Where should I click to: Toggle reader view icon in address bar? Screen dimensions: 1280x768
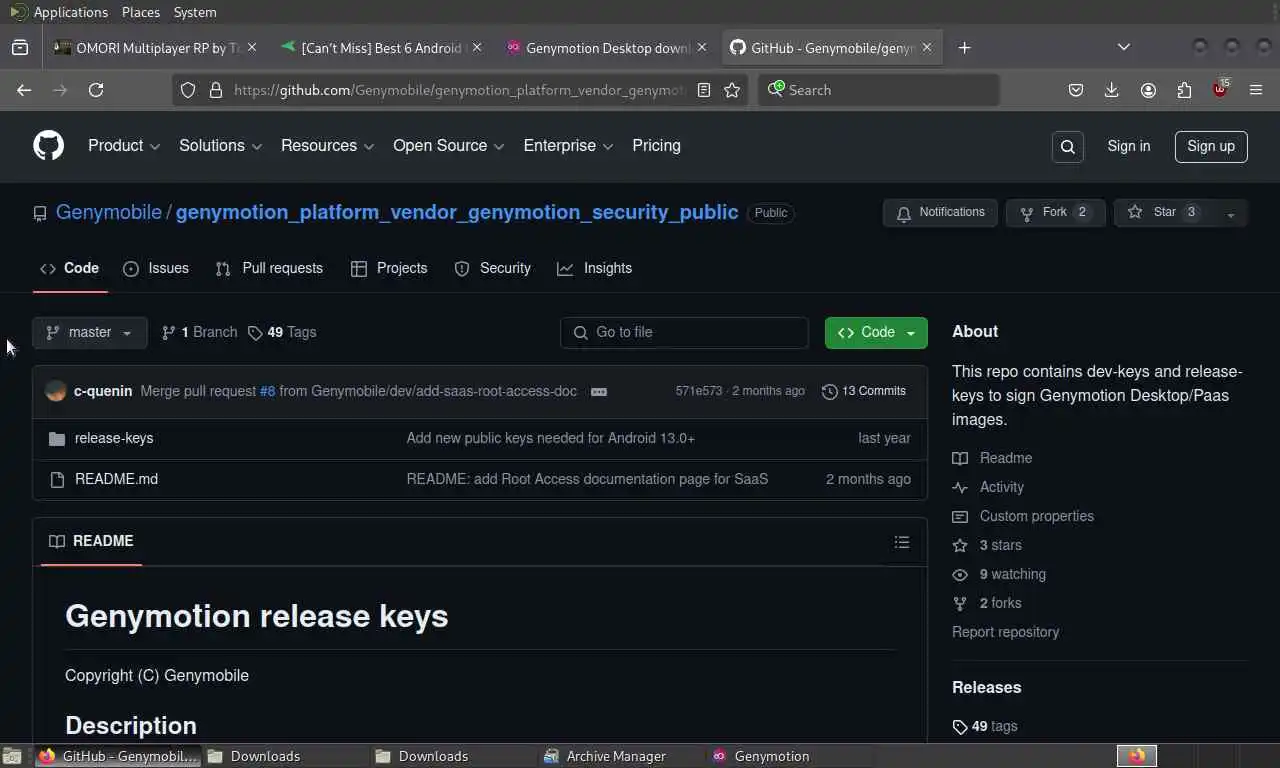point(704,90)
